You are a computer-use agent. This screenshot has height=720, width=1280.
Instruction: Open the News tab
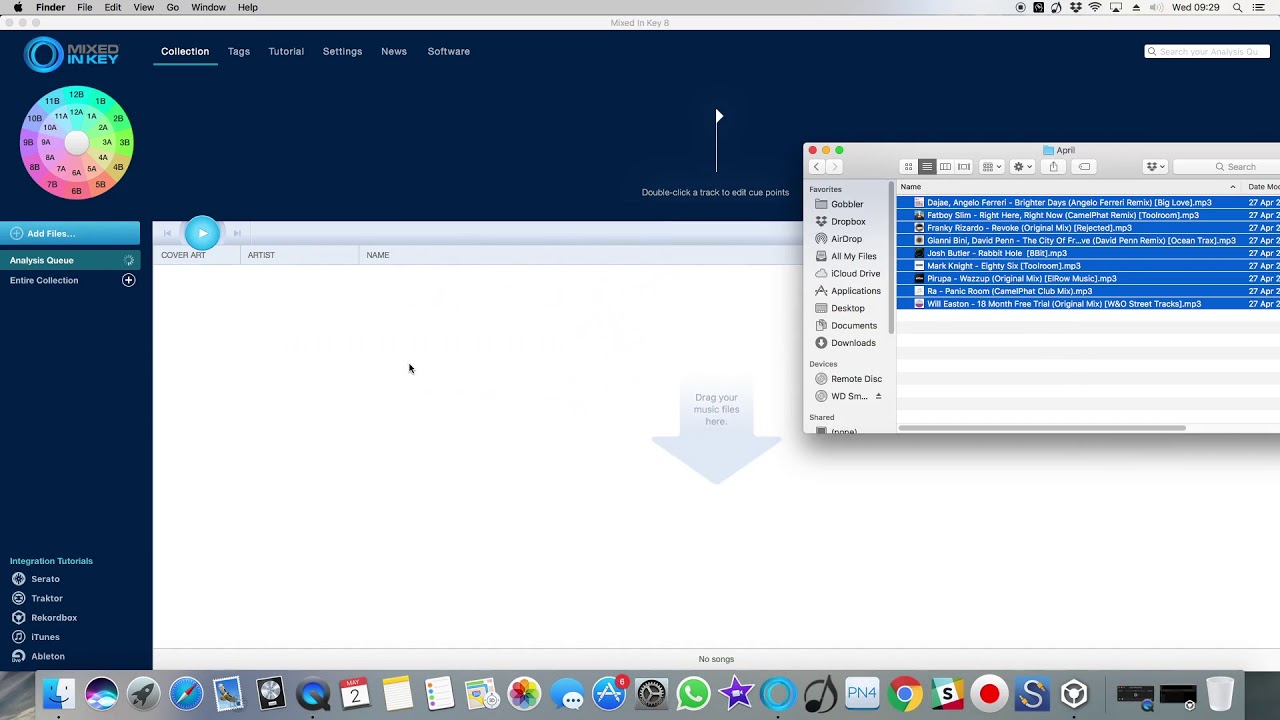[x=394, y=51]
